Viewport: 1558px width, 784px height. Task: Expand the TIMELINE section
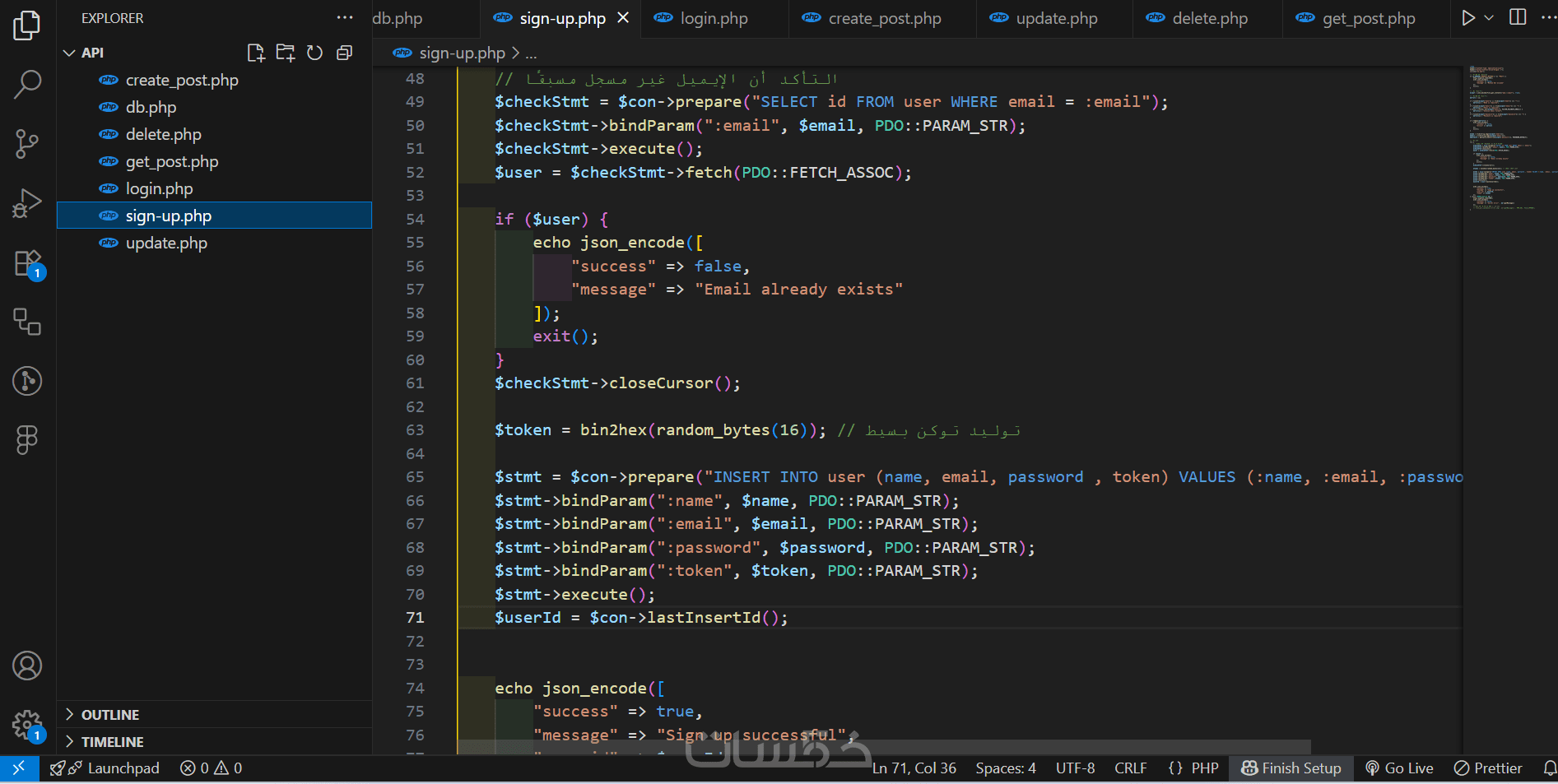[x=214, y=741]
